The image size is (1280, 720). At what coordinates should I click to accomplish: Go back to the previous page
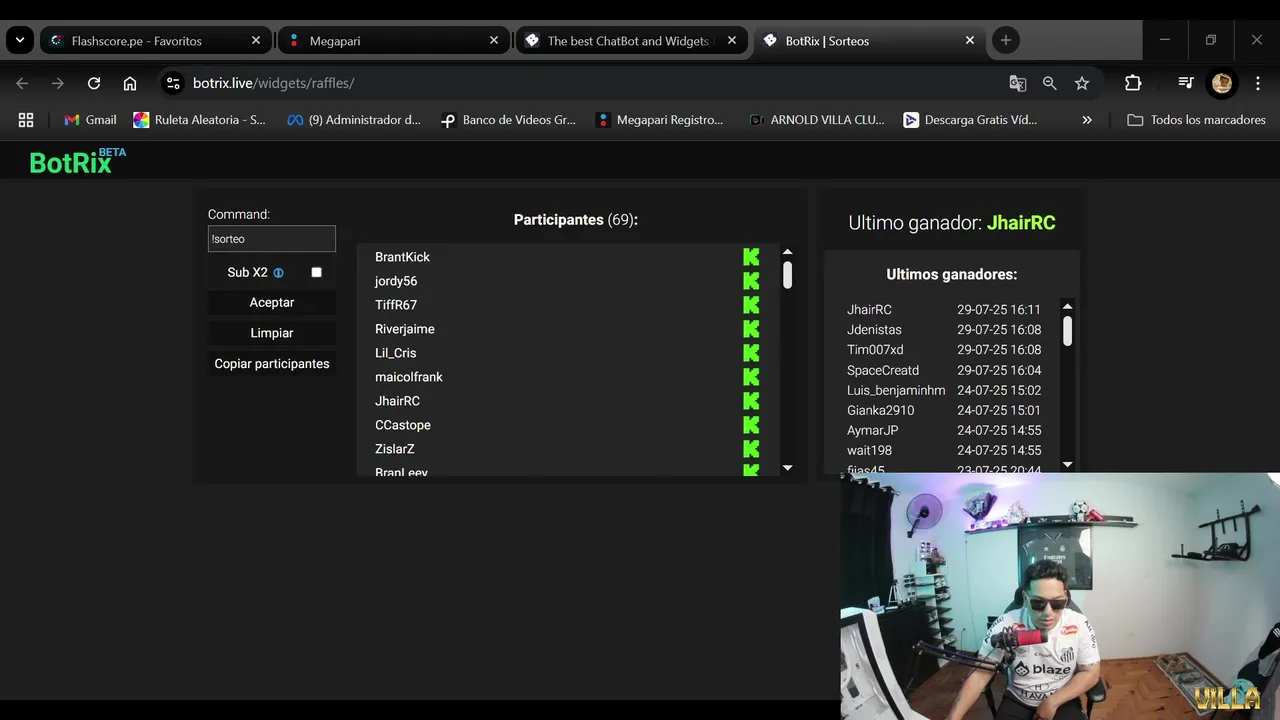coord(22,83)
